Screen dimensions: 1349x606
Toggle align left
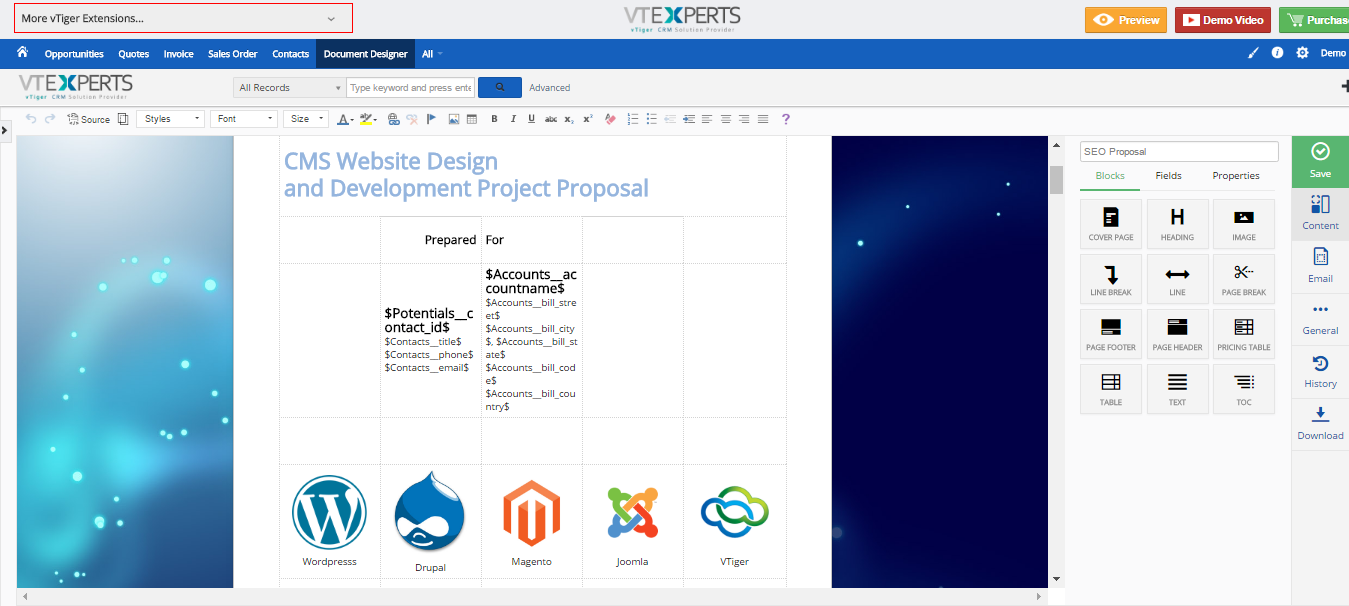click(x=707, y=119)
